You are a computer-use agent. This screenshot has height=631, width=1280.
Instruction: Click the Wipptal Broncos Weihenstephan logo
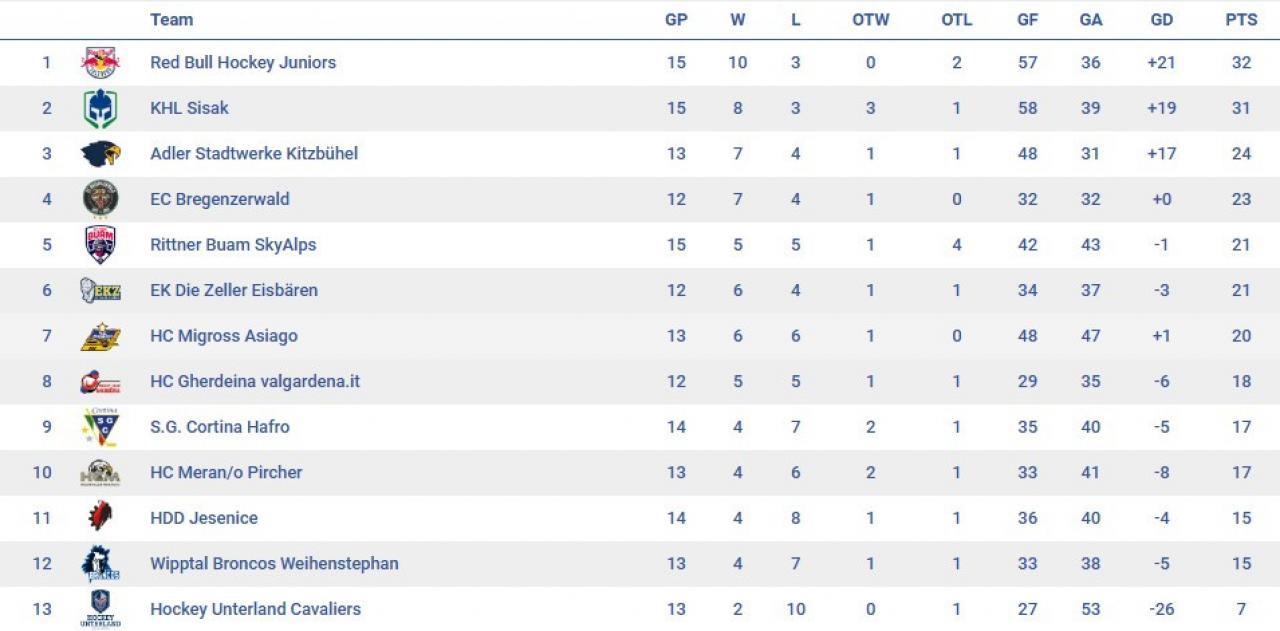[x=100, y=564]
